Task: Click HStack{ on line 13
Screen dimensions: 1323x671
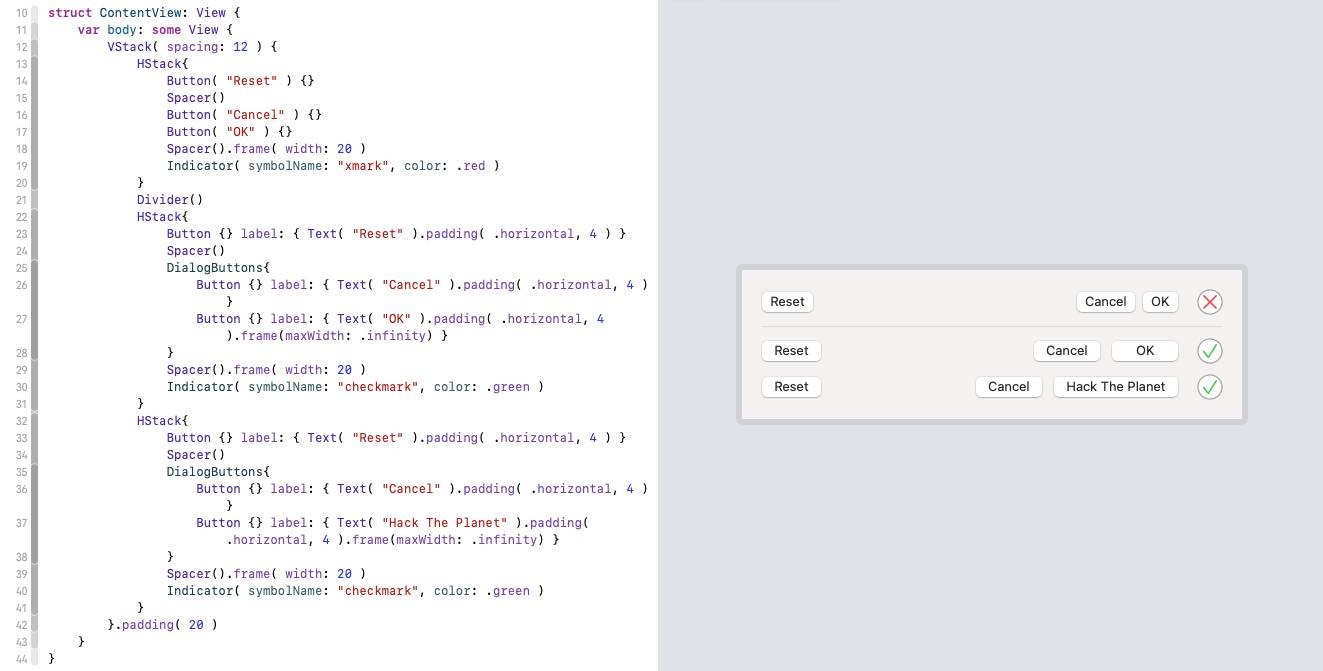Action: click(x=163, y=64)
